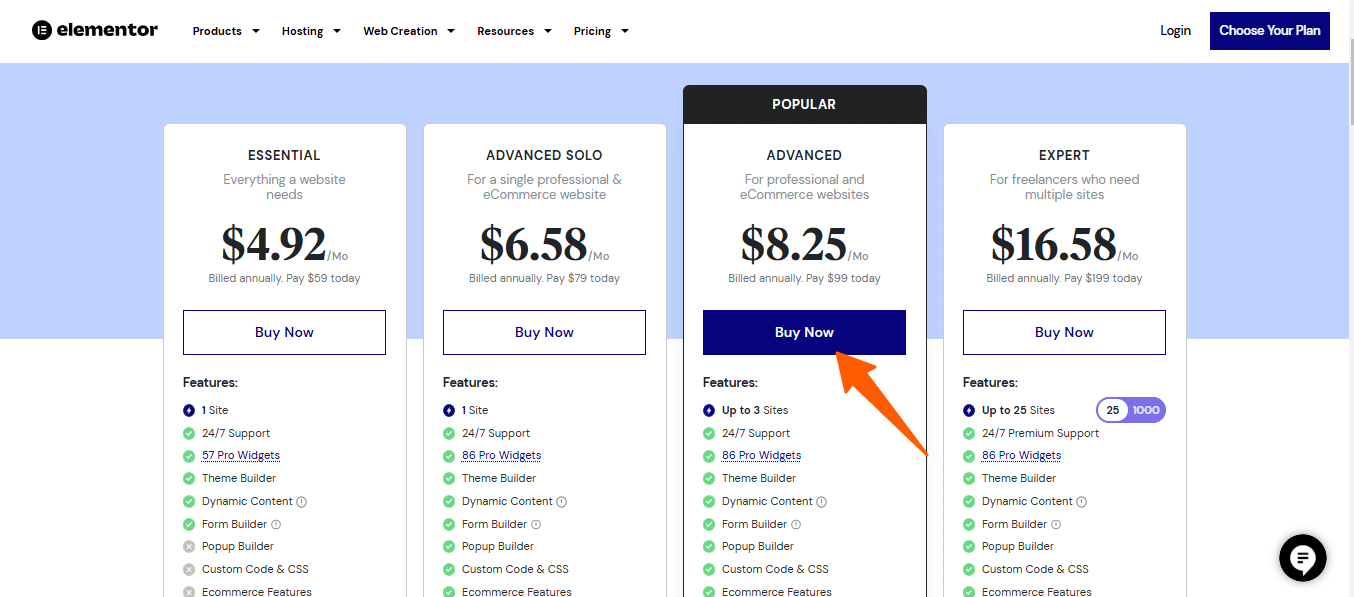Click site icon beside 'Up to 3 Sites'

[x=709, y=410]
